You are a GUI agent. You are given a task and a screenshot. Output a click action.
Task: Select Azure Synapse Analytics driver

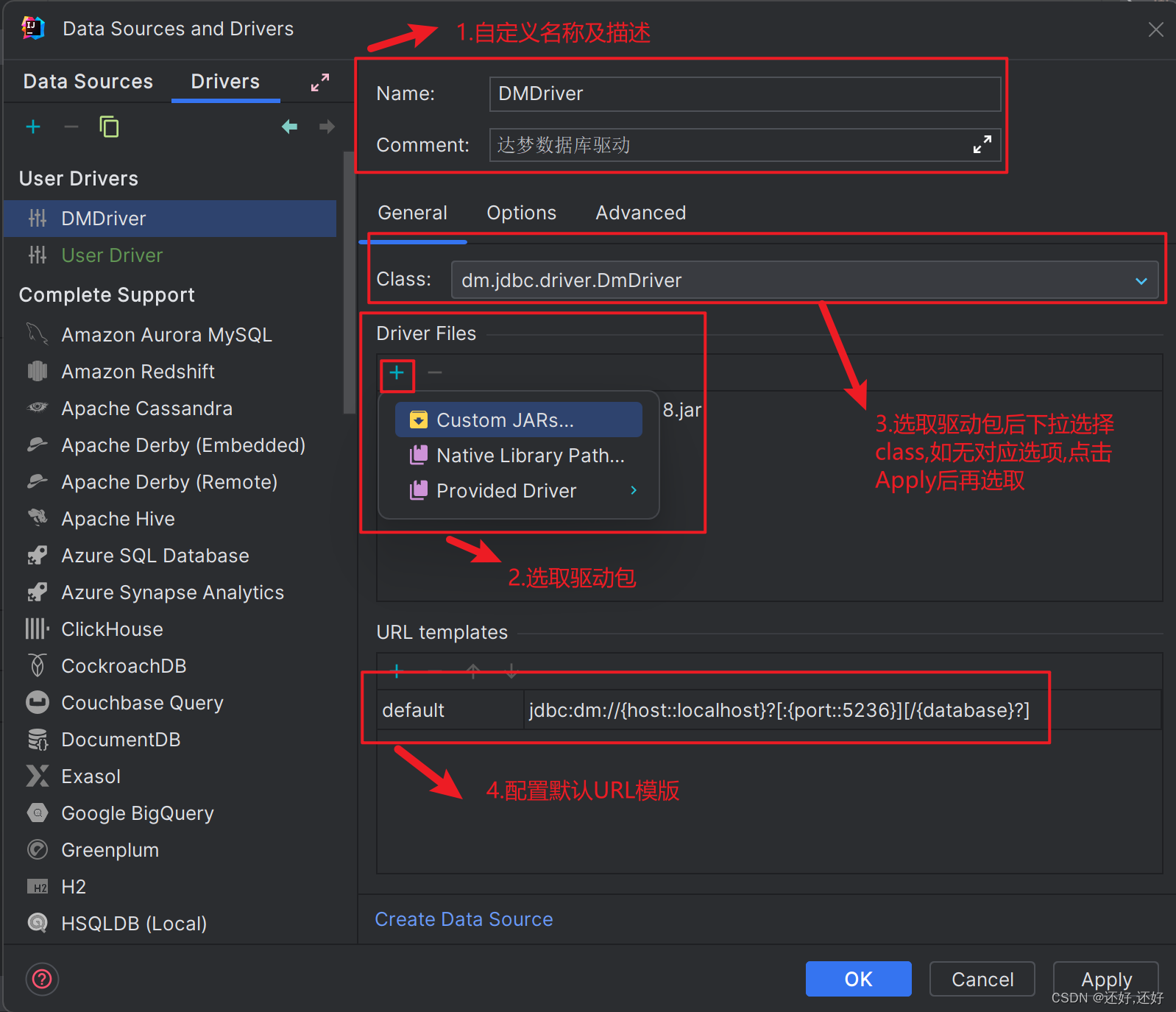click(x=171, y=592)
